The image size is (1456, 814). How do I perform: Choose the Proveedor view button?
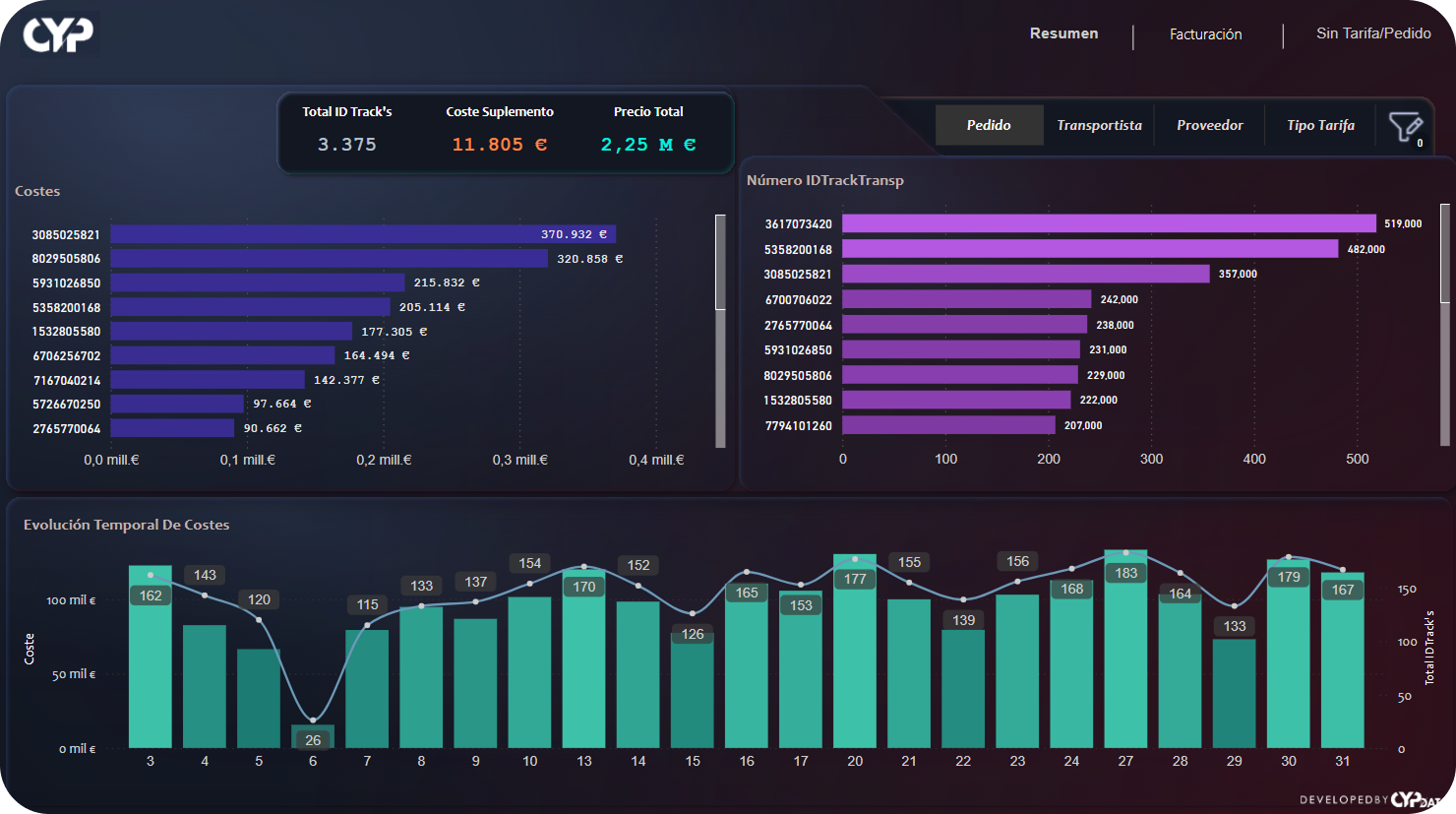pyautogui.click(x=1209, y=125)
